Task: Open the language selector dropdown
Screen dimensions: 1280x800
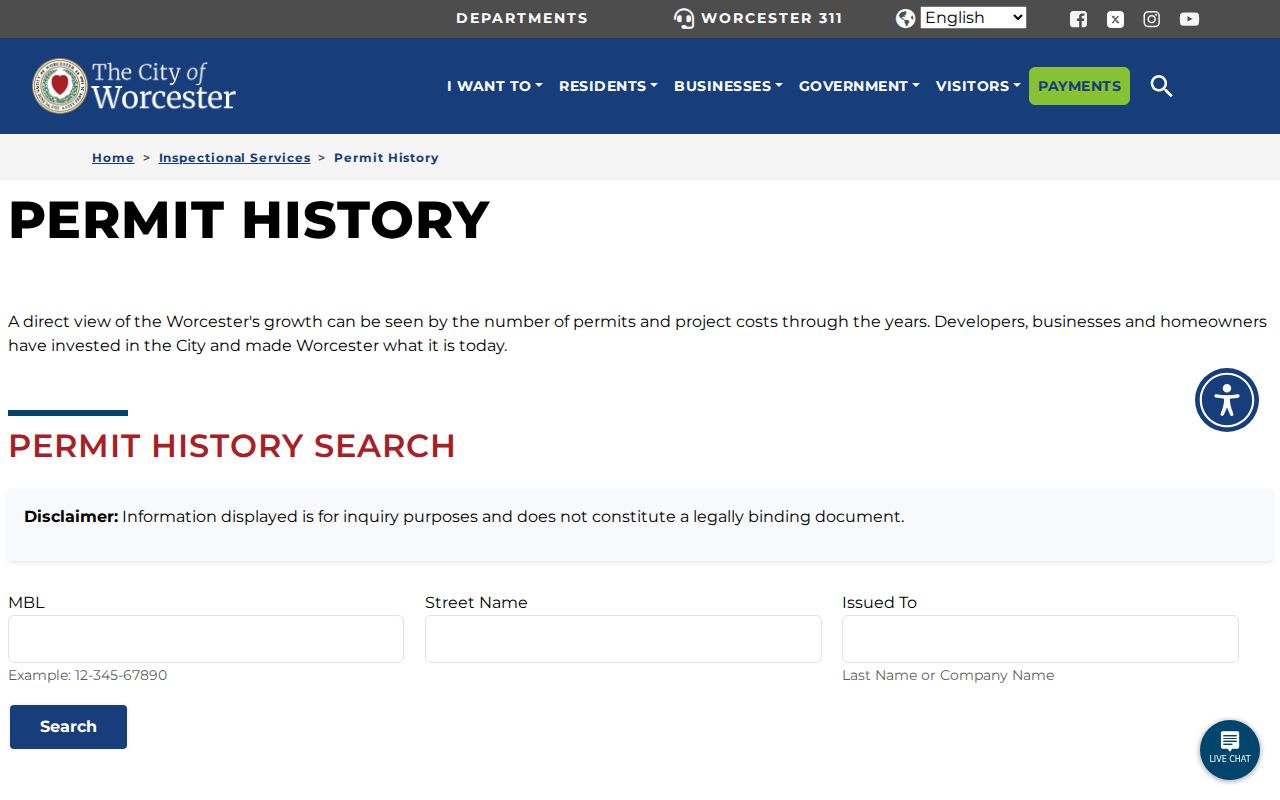Action: [x=973, y=18]
